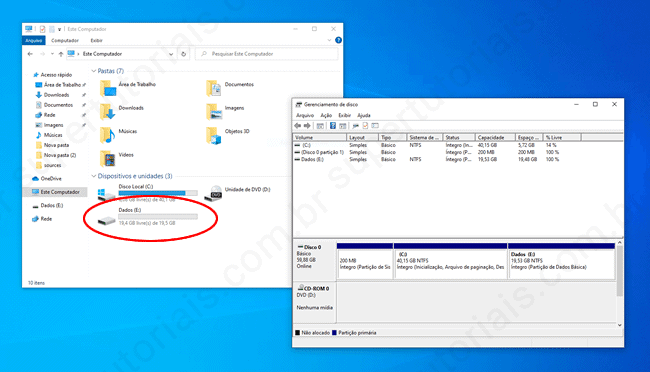650x372 pixels.
Task: Select the (C:) 40,15 GB NTFS partition block
Action: [450, 261]
